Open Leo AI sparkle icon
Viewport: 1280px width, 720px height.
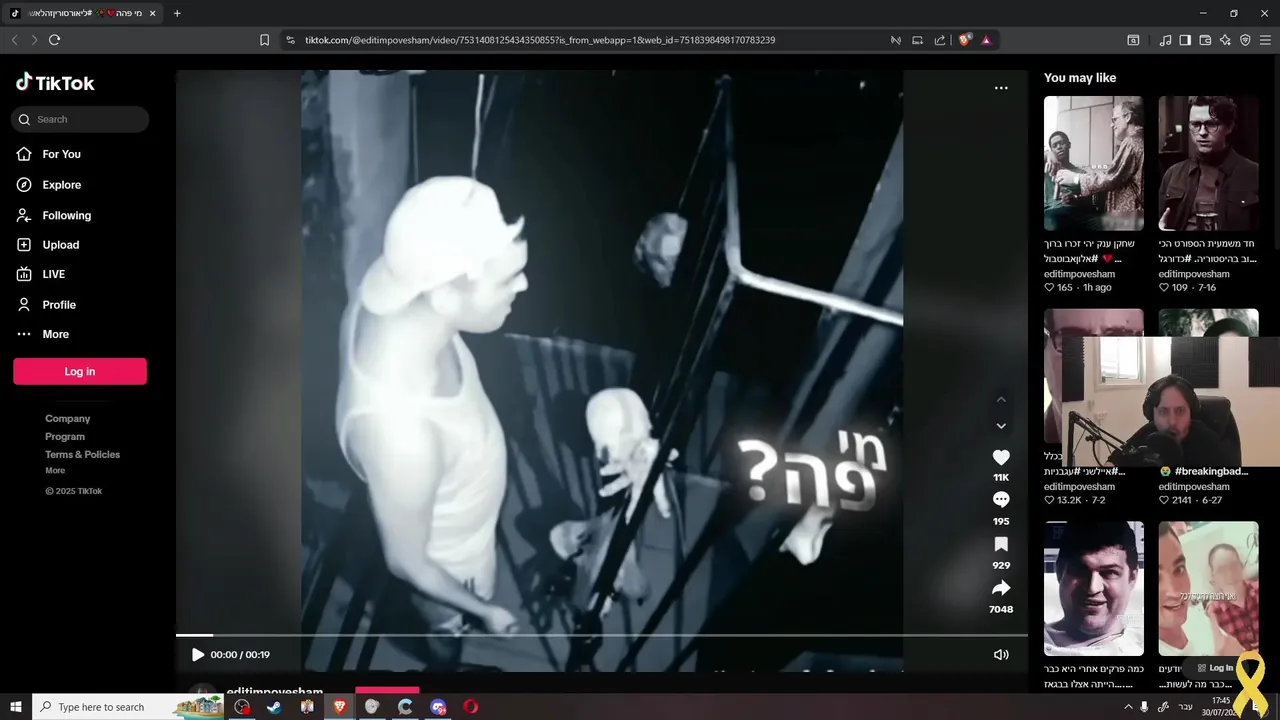point(1225,40)
